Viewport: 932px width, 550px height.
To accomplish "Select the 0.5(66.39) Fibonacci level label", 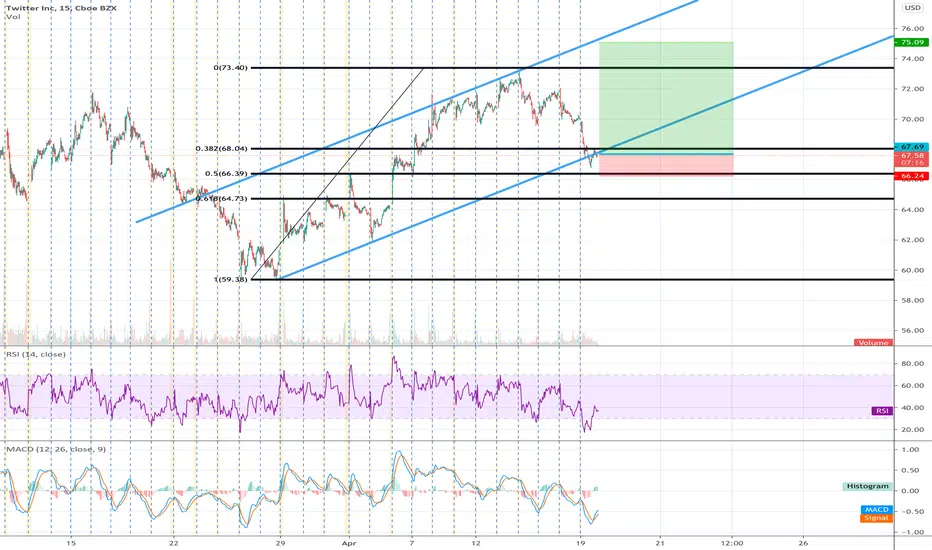I will pyautogui.click(x=226, y=174).
